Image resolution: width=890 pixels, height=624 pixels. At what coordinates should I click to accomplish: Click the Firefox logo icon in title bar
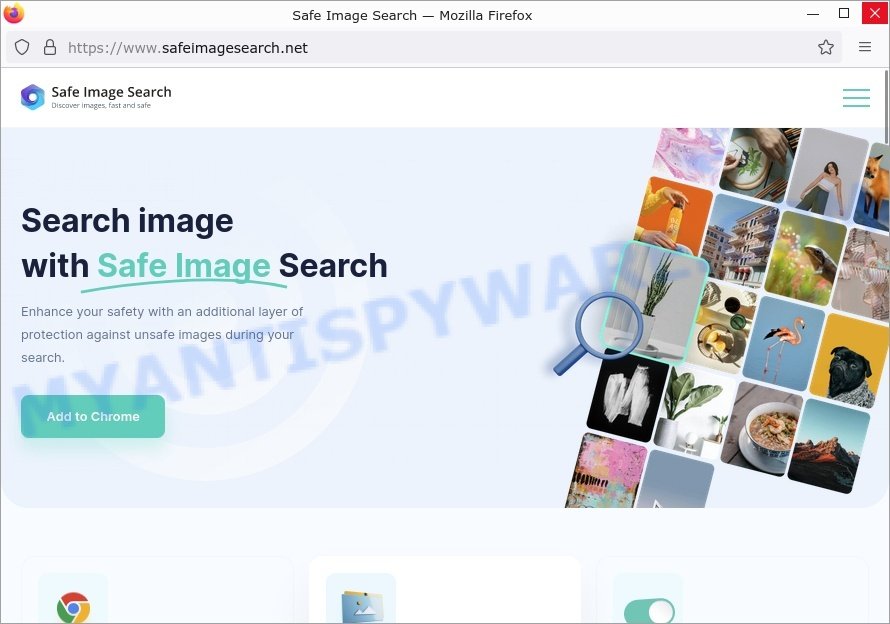point(14,13)
